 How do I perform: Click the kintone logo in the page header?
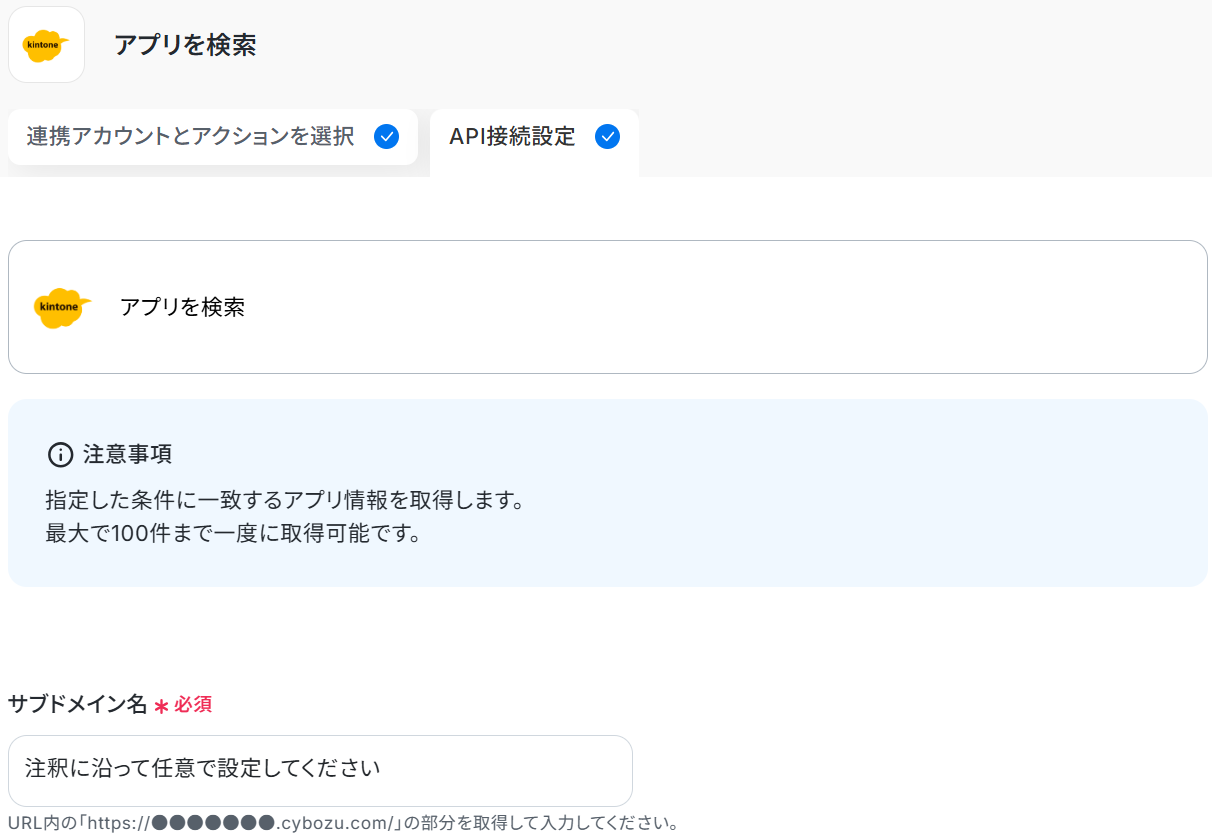tap(46, 45)
